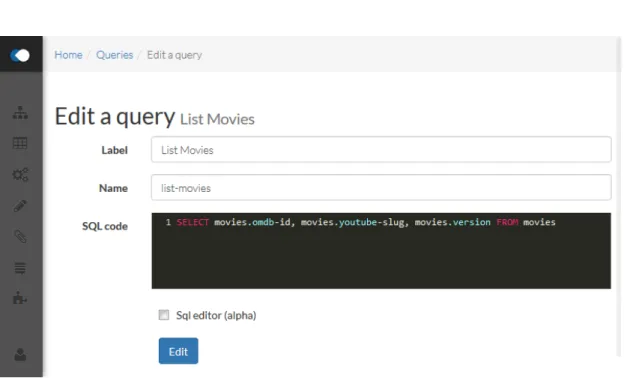Enable the Sql editor (alpha) checkbox
Image resolution: width=624 pixels, height=378 pixels.
click(164, 315)
